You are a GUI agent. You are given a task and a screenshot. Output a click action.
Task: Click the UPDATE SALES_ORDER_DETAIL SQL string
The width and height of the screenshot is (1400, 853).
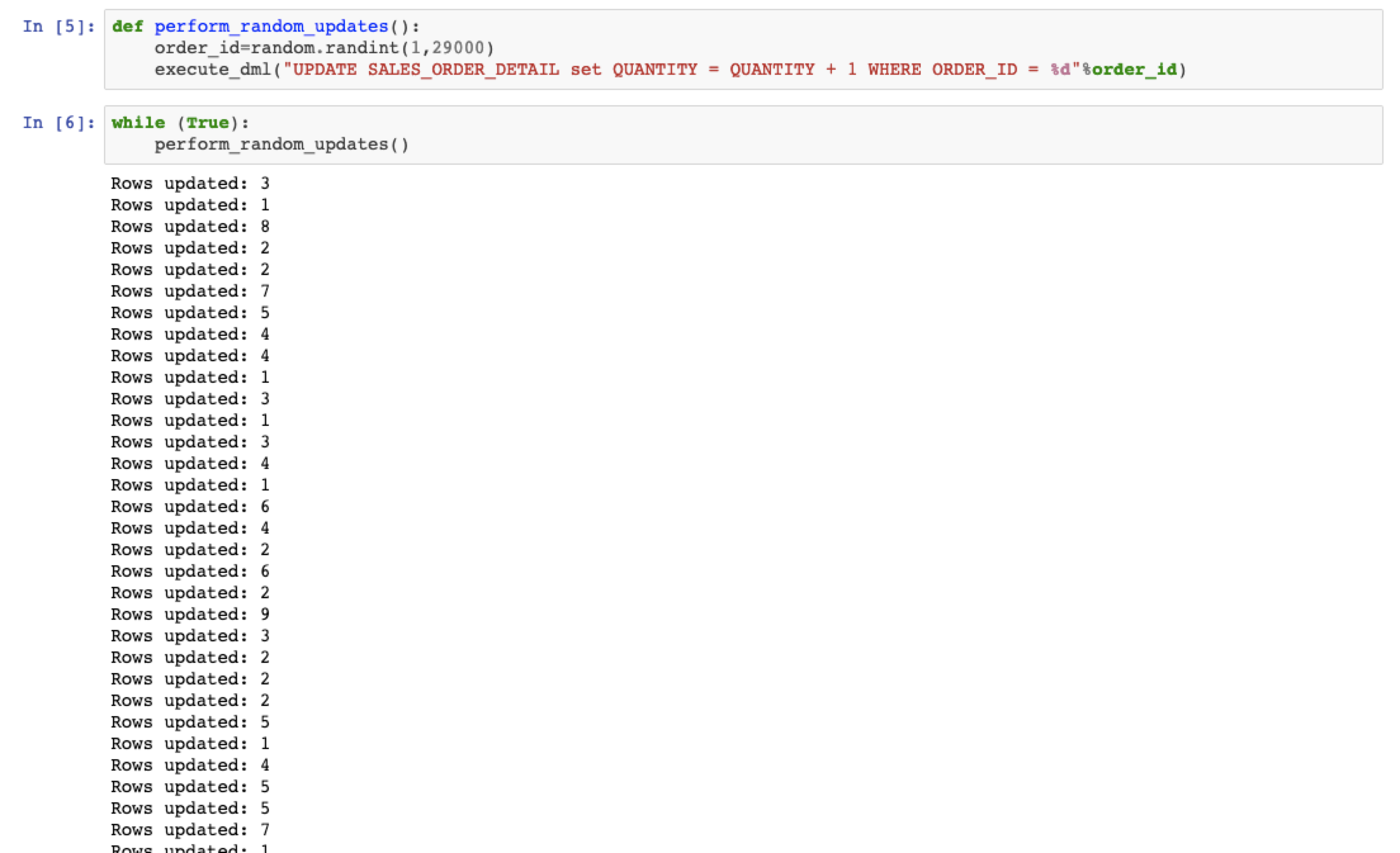(425, 70)
